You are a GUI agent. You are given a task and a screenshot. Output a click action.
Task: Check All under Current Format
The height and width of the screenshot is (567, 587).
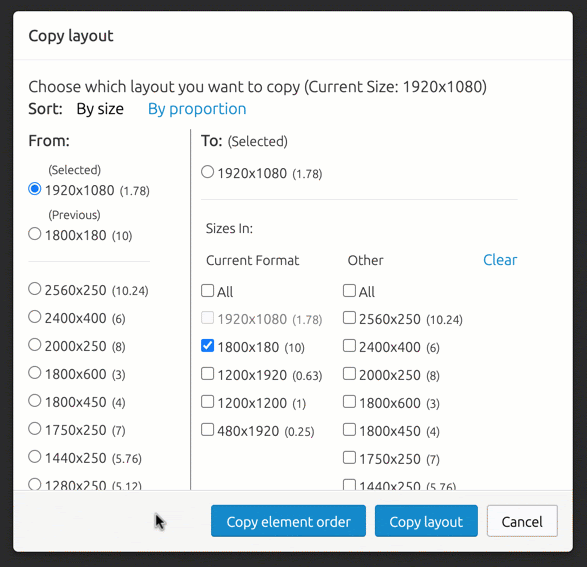(207, 290)
